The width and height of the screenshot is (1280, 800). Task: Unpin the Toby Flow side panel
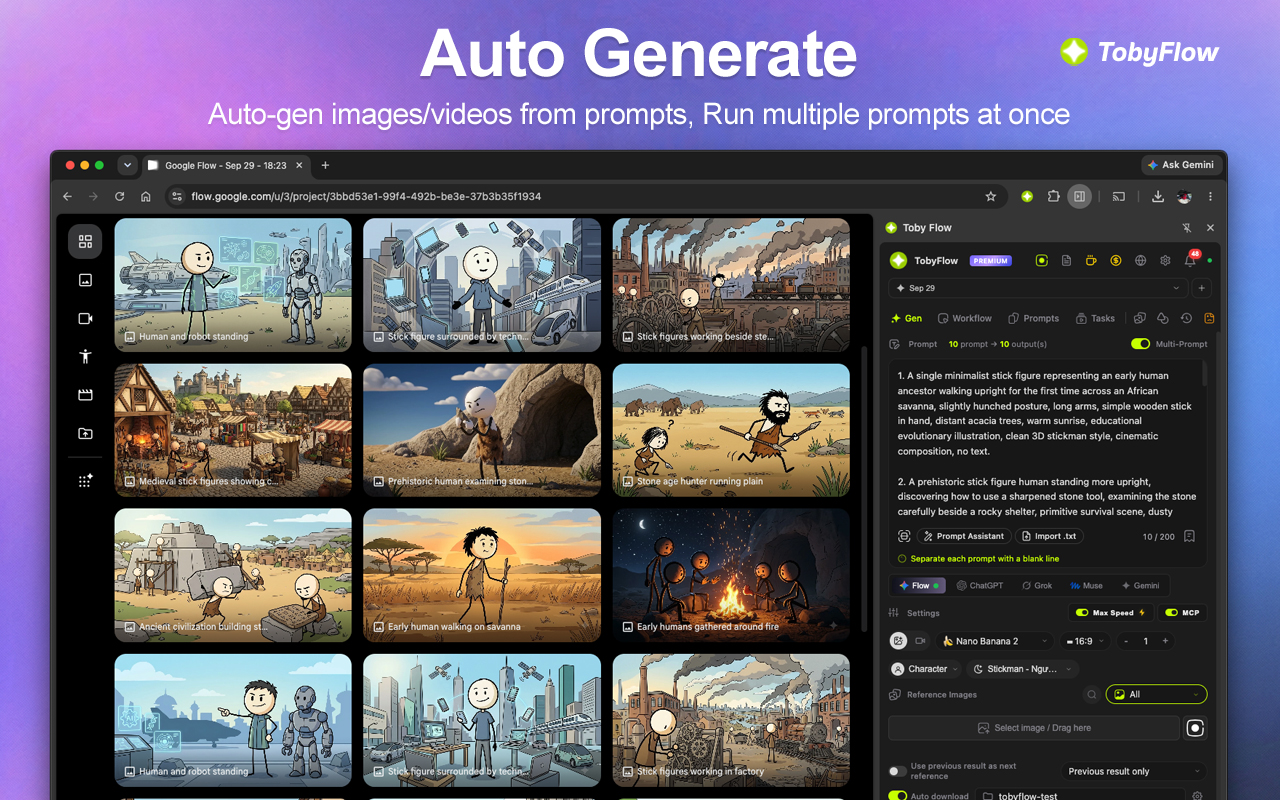[x=1187, y=228]
